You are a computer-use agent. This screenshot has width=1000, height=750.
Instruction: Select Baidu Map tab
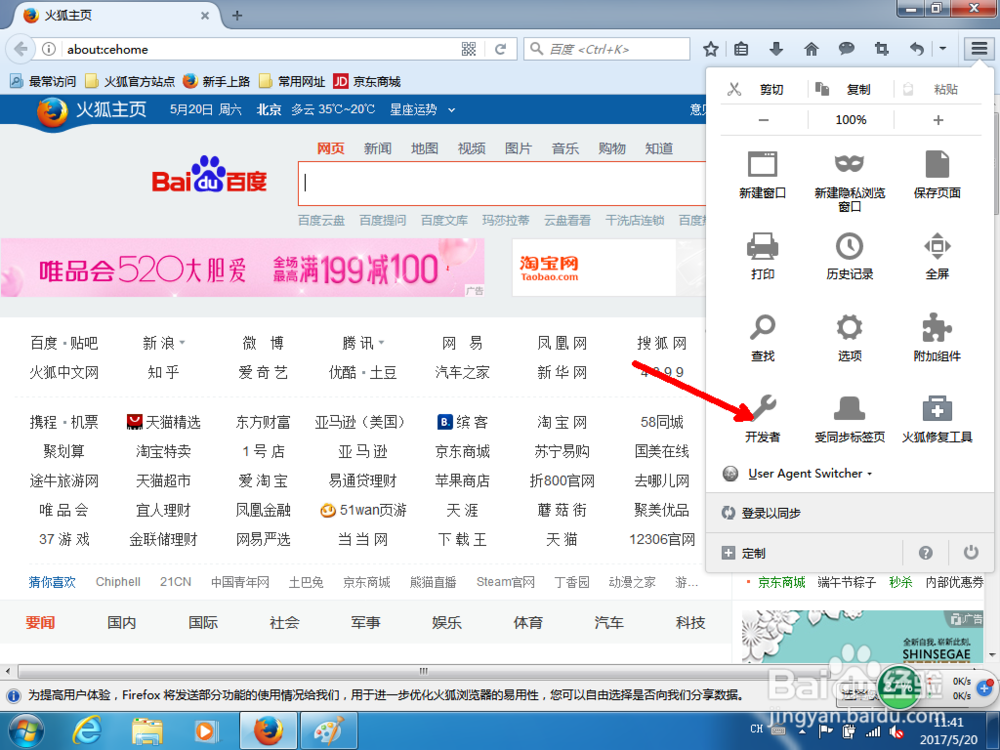click(424, 149)
